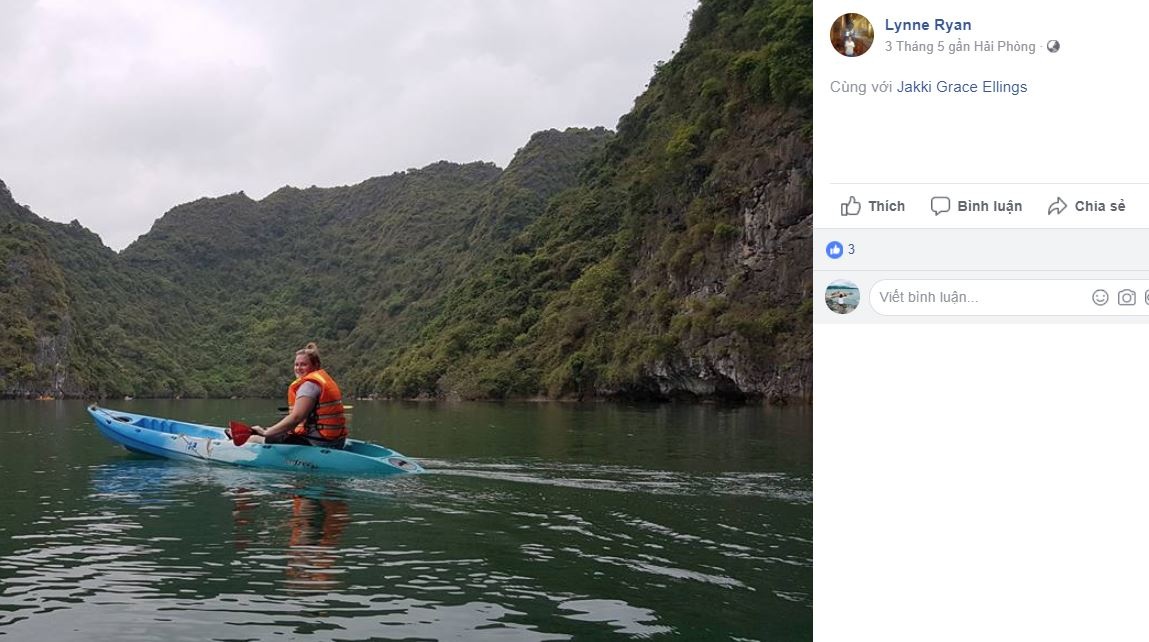This screenshot has width=1149, height=642.
Task: Click the speech bubble icon beside Bình luận
Action: (940, 205)
